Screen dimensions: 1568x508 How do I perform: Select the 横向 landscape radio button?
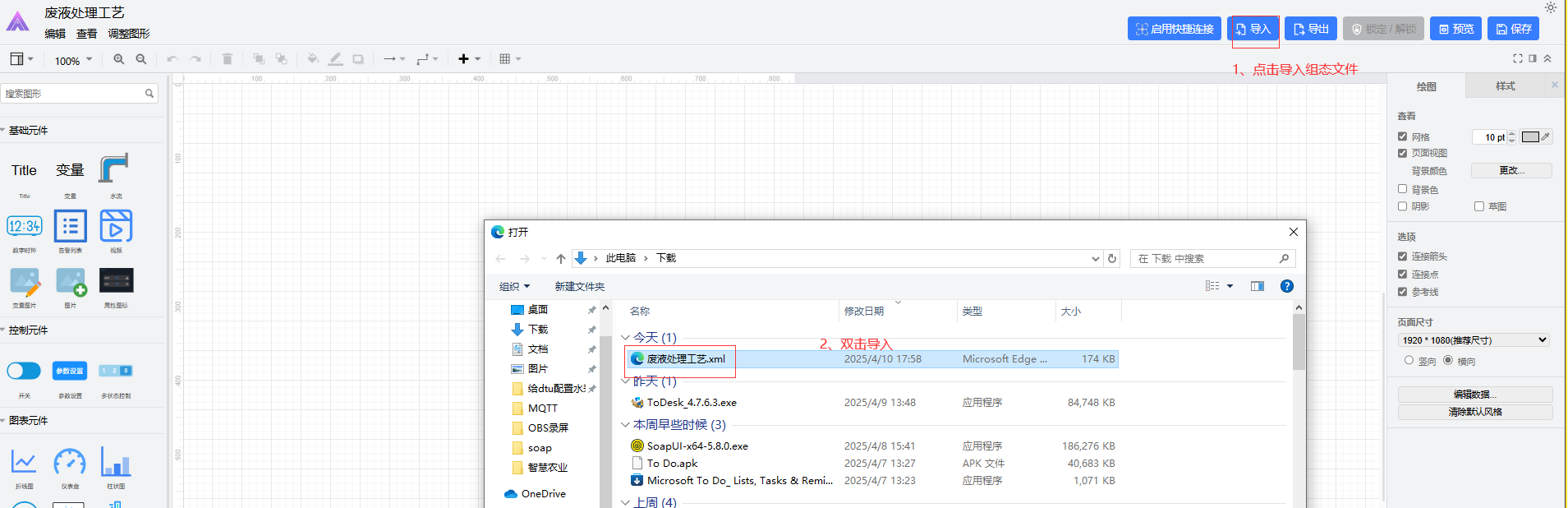pyautogui.click(x=1448, y=361)
